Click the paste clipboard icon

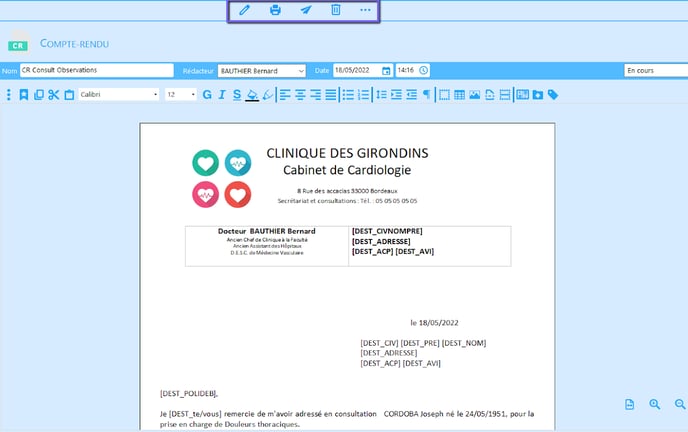click(x=69, y=95)
